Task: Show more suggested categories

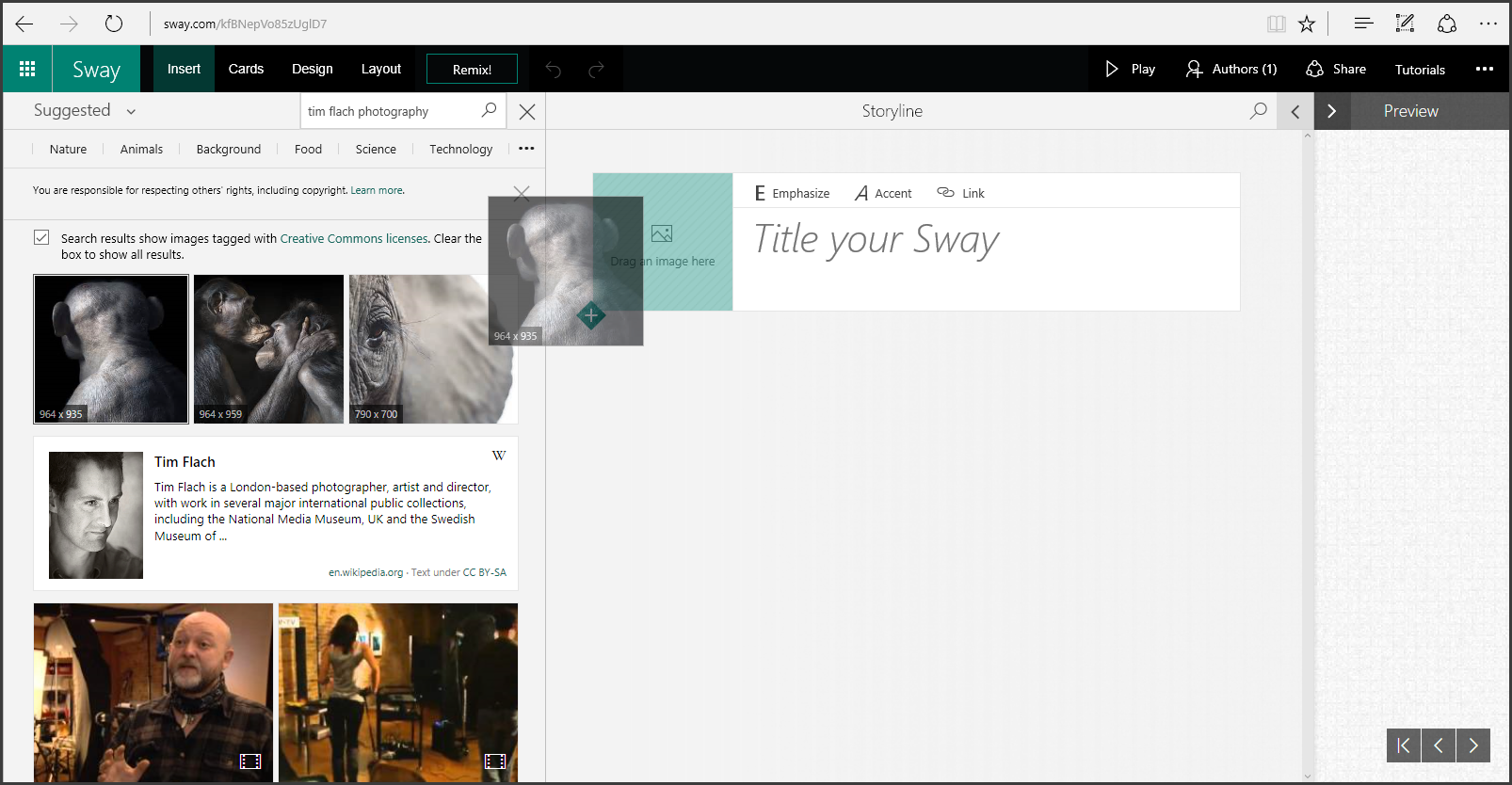Action: pos(526,148)
